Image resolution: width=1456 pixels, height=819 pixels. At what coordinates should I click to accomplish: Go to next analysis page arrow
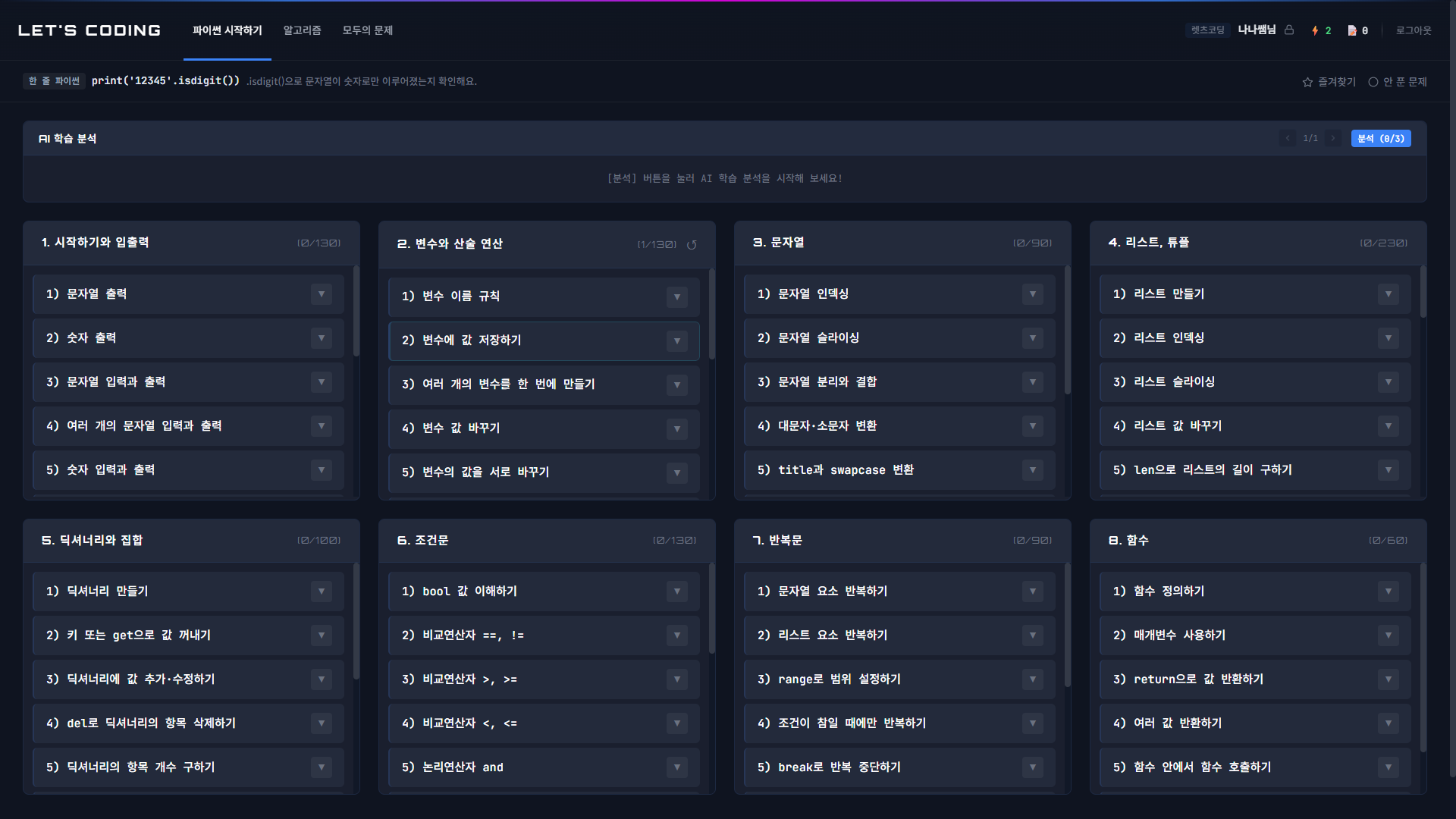point(1332,138)
